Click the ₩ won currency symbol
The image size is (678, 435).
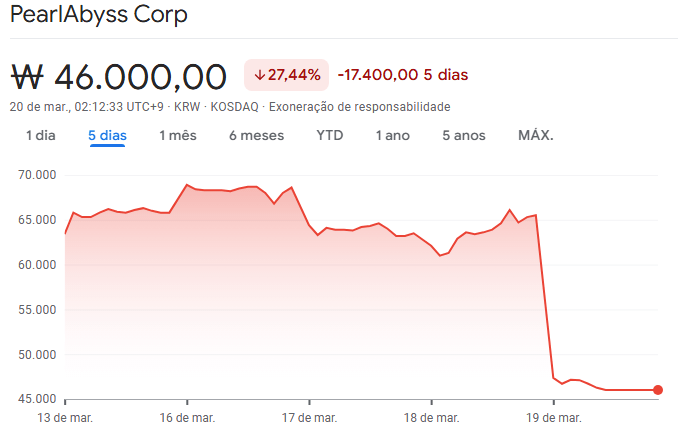tap(28, 76)
